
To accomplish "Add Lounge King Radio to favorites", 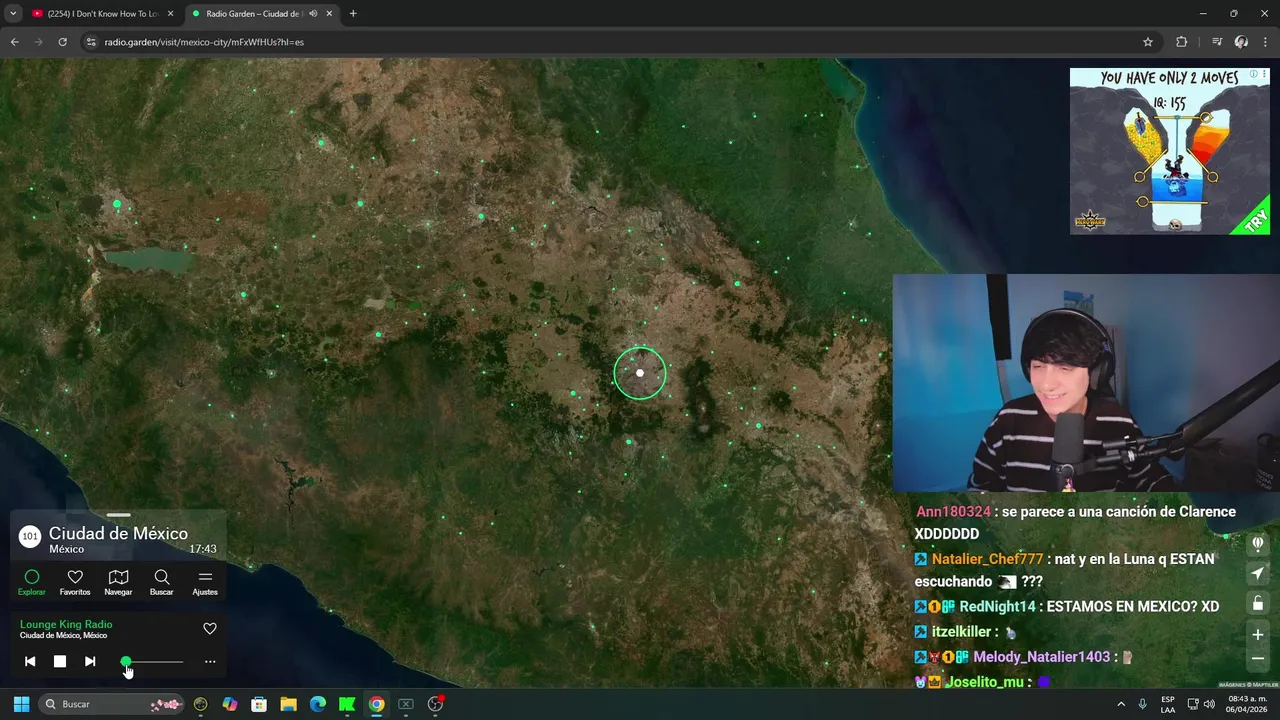I will click(x=210, y=629).
